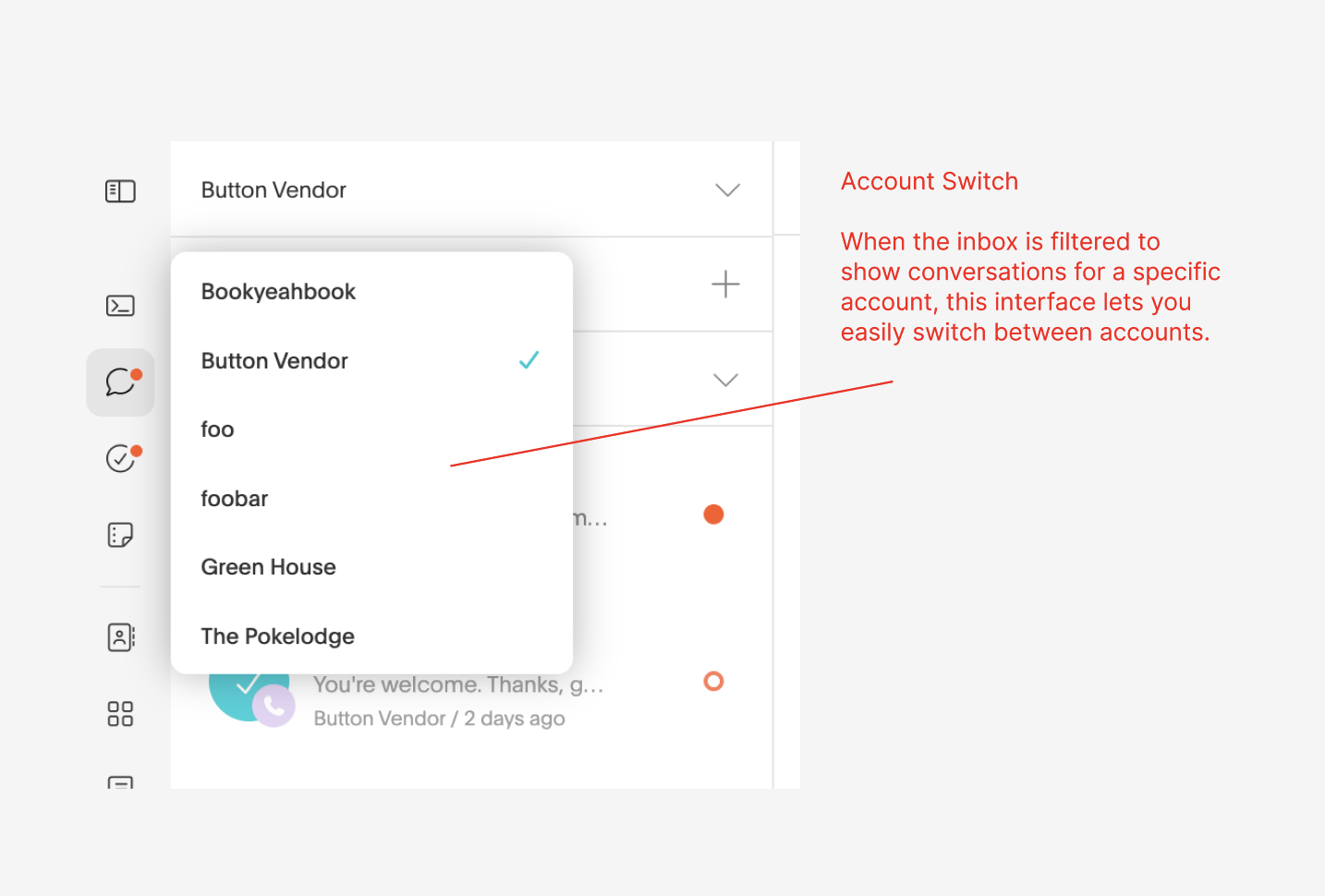This screenshot has width=1325, height=896.
Task: Expand the Button Vendor account dropdown chevron
Action: (x=727, y=190)
